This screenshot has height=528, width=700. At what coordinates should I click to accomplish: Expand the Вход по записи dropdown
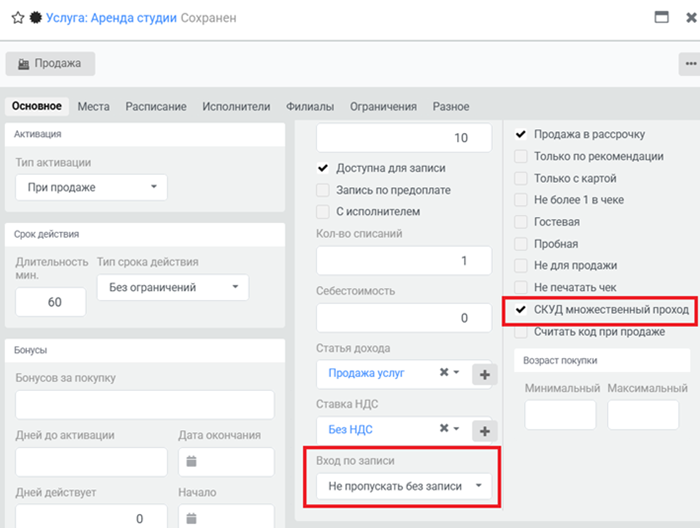404,486
